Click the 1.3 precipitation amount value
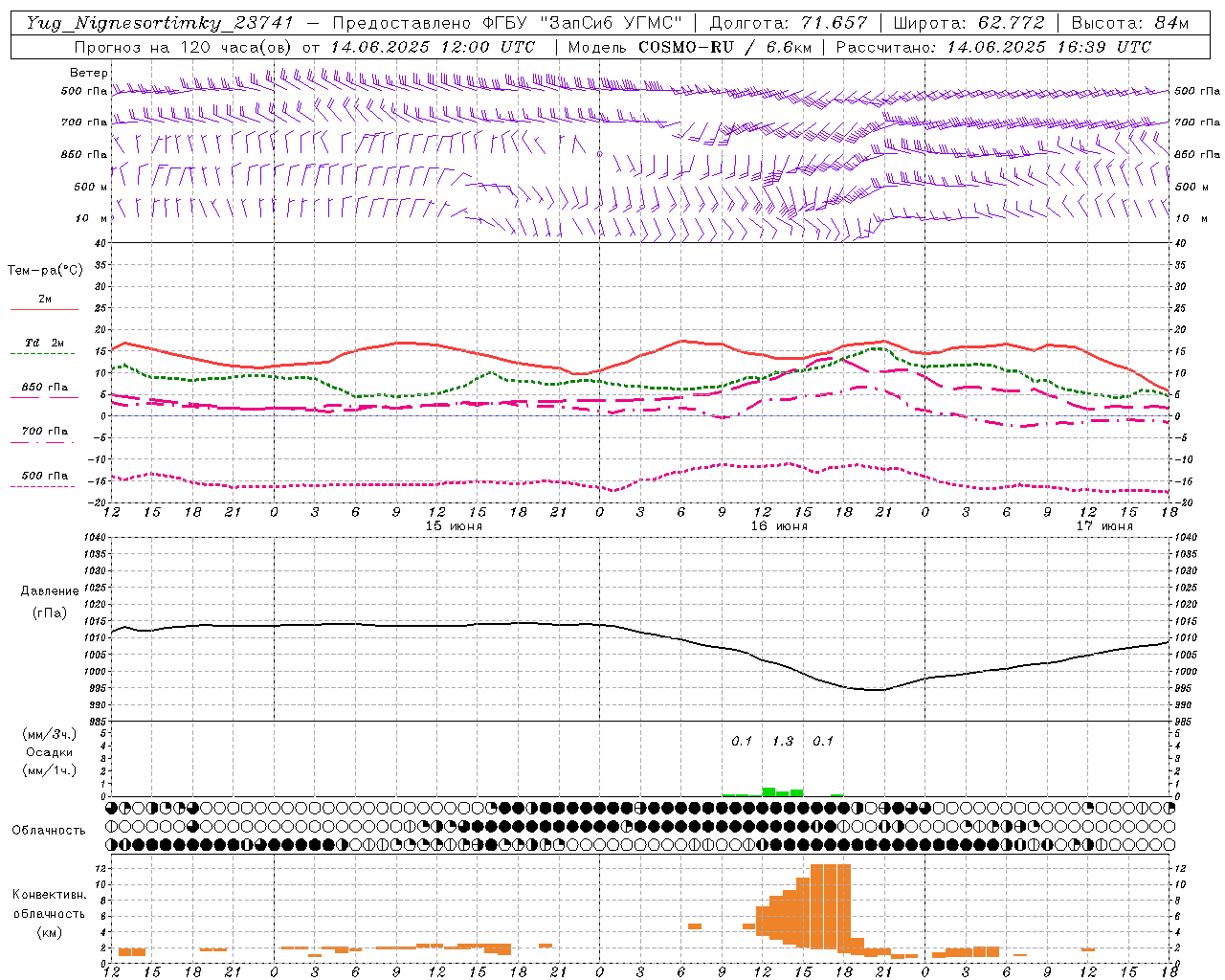 point(783,741)
